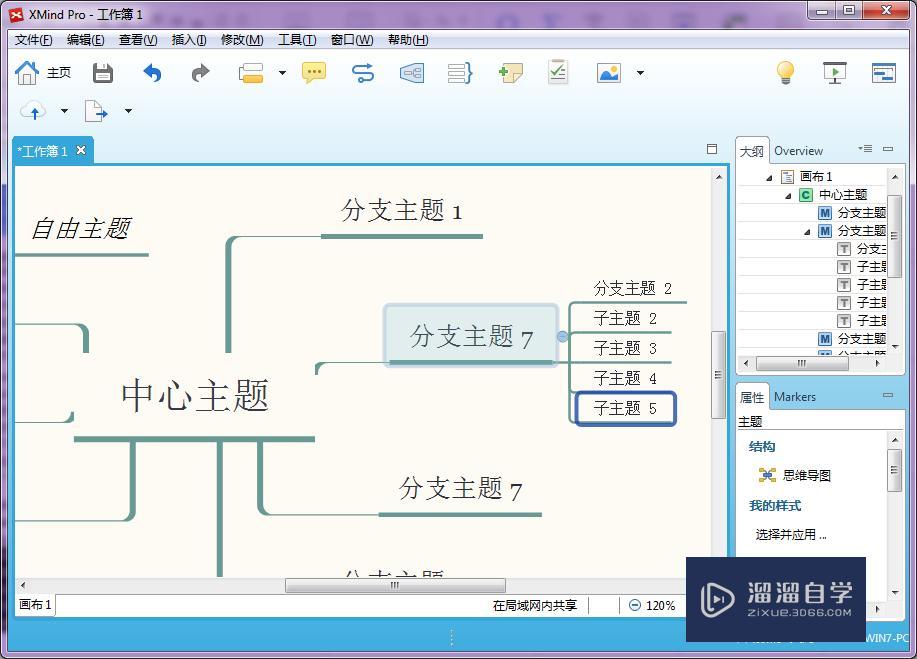Select 分支主题 1 on canvas
Viewport: 917px width, 659px height.
pos(402,211)
